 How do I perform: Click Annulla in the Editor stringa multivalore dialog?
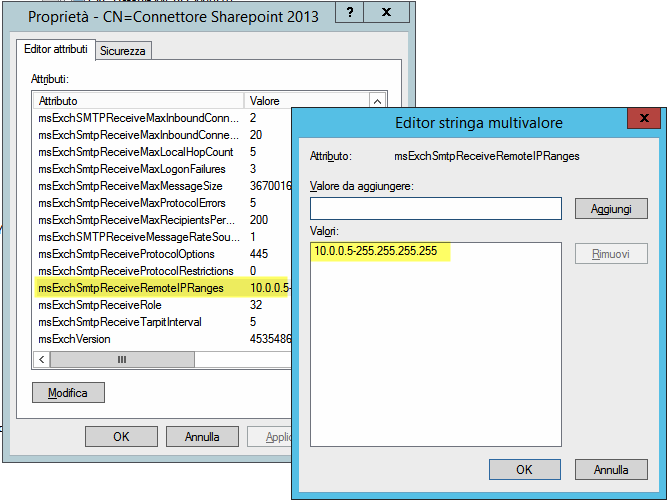611,469
